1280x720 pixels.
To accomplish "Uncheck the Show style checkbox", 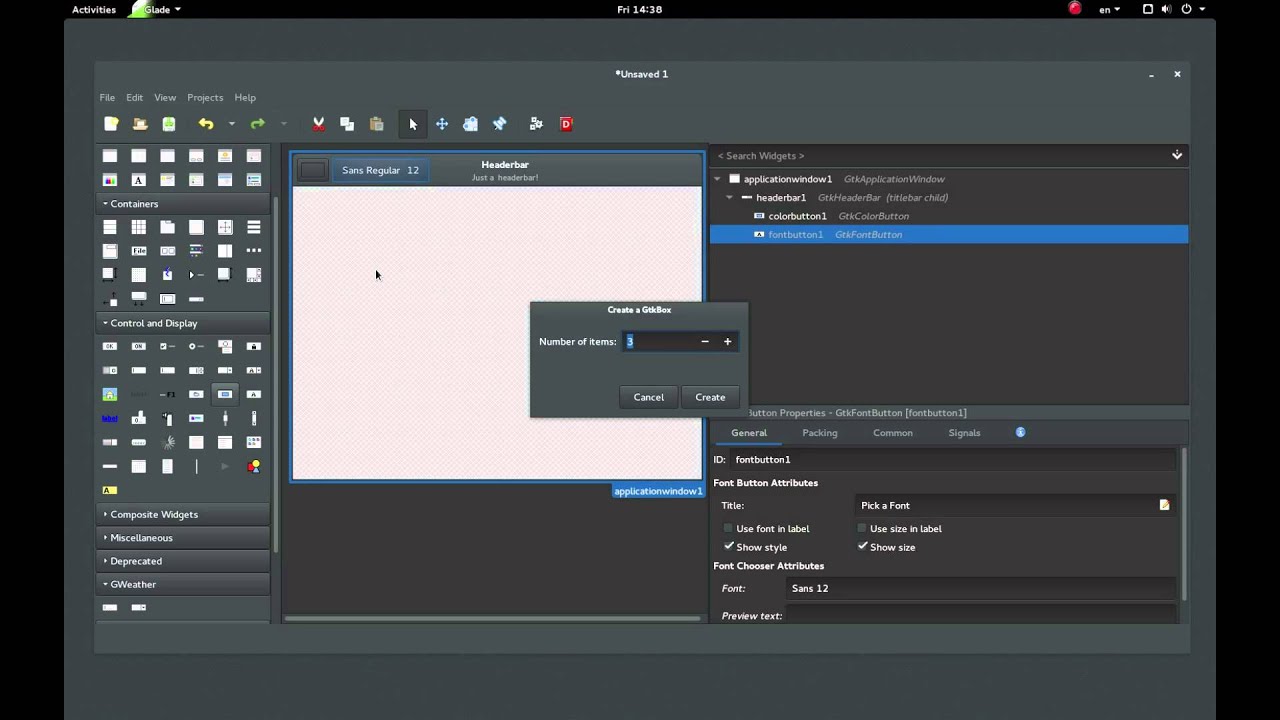I will pos(728,547).
